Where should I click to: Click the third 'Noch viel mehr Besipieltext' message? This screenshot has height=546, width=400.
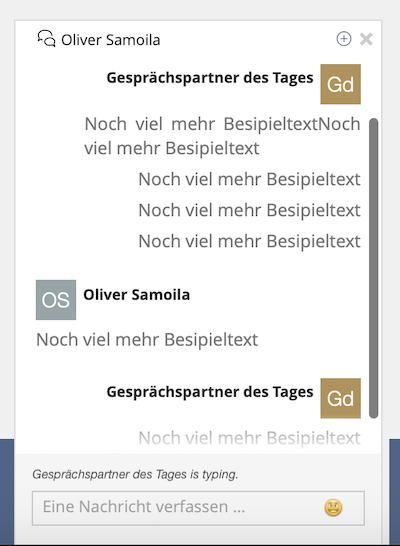pyautogui.click(x=249, y=210)
